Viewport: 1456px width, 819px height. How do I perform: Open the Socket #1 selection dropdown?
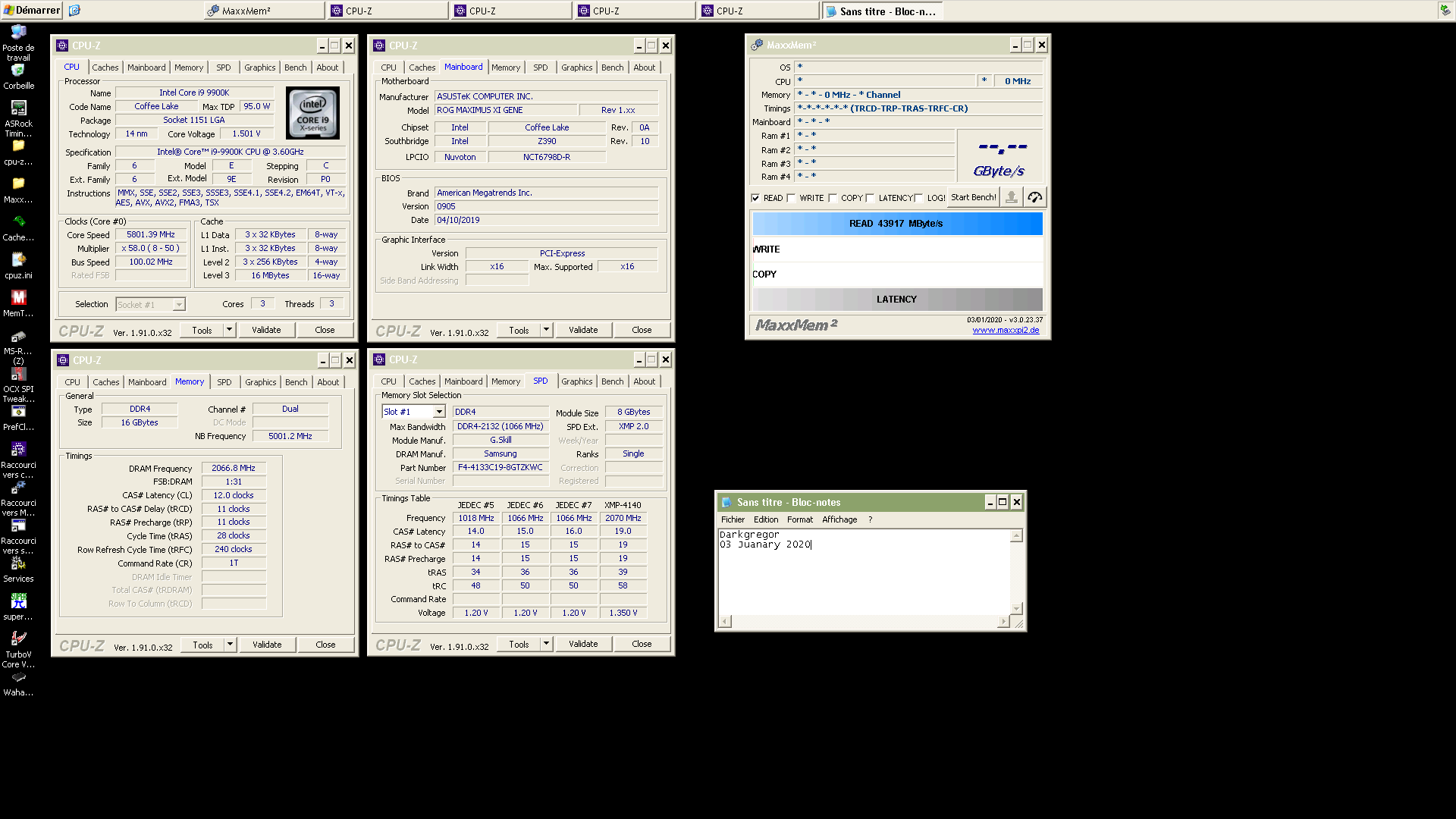[x=150, y=304]
